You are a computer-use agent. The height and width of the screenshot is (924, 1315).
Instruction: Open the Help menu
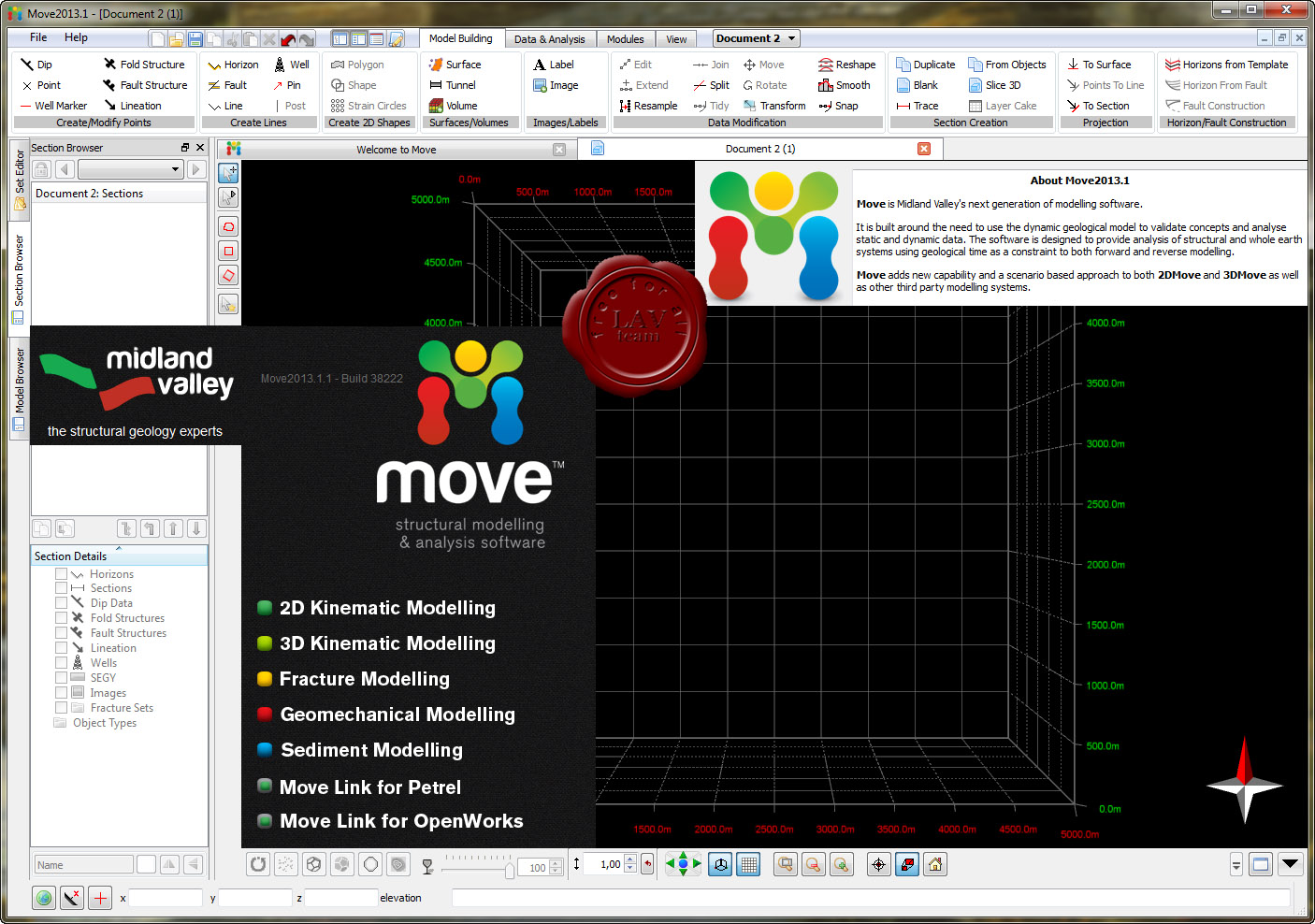[76, 37]
